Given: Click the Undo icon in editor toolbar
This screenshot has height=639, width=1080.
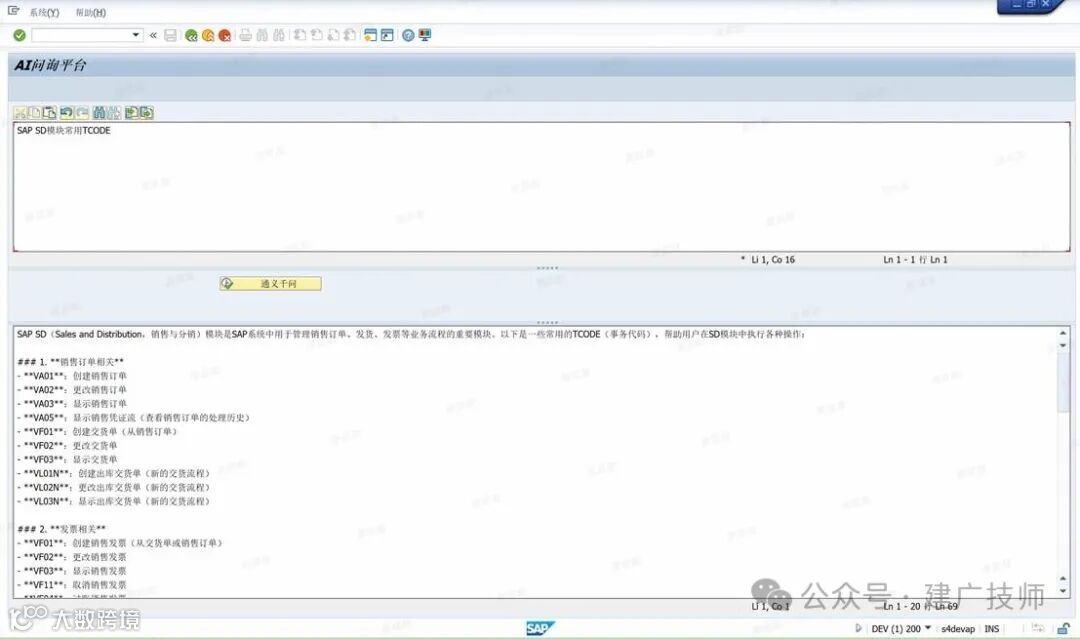Looking at the screenshot, I should [67, 113].
